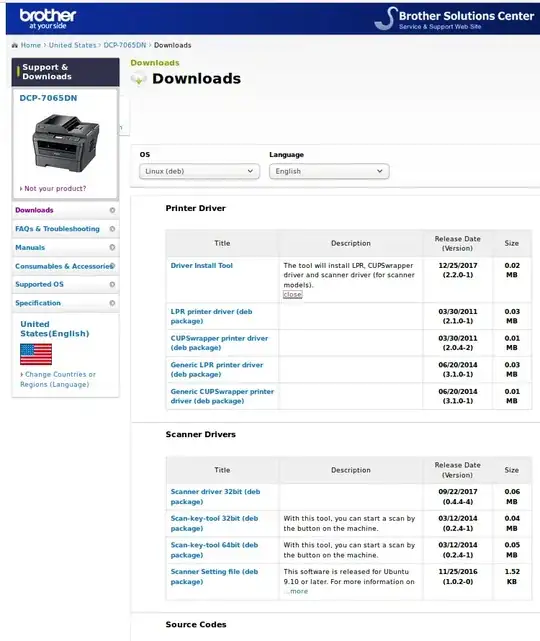Open Generic LPR printer driver link
The height and width of the screenshot is (641, 540).
pos(217,370)
